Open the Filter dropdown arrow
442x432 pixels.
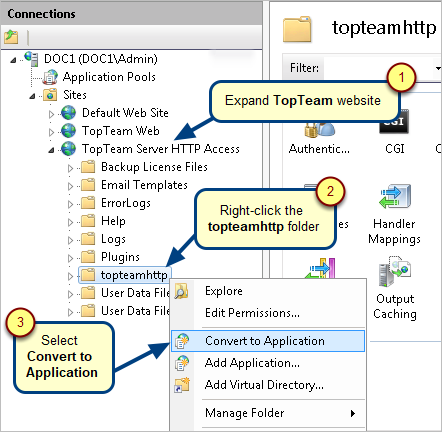coord(438,68)
